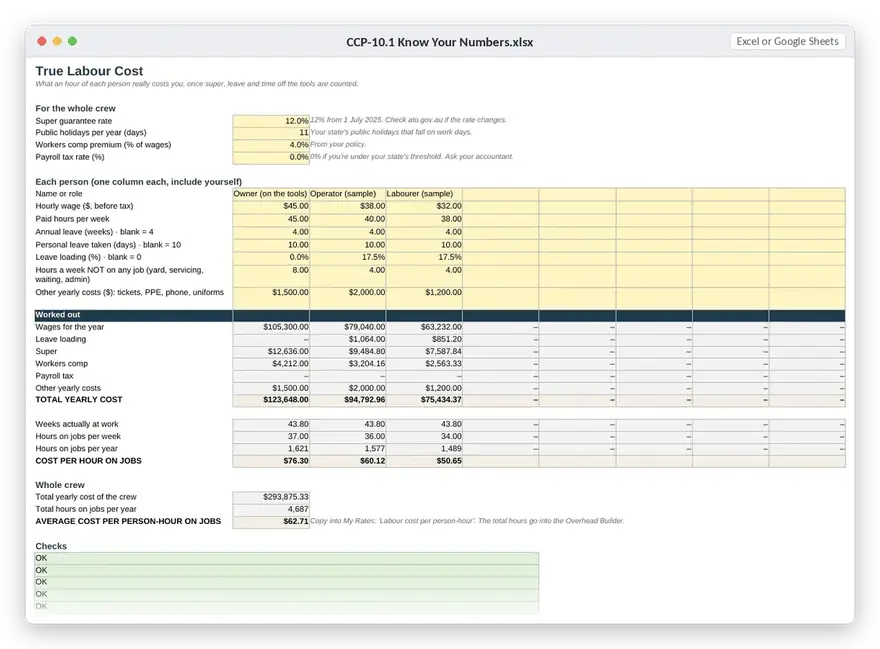Click the $7,587.84 super cell
This screenshot has height=649, width=880.
tap(424, 351)
